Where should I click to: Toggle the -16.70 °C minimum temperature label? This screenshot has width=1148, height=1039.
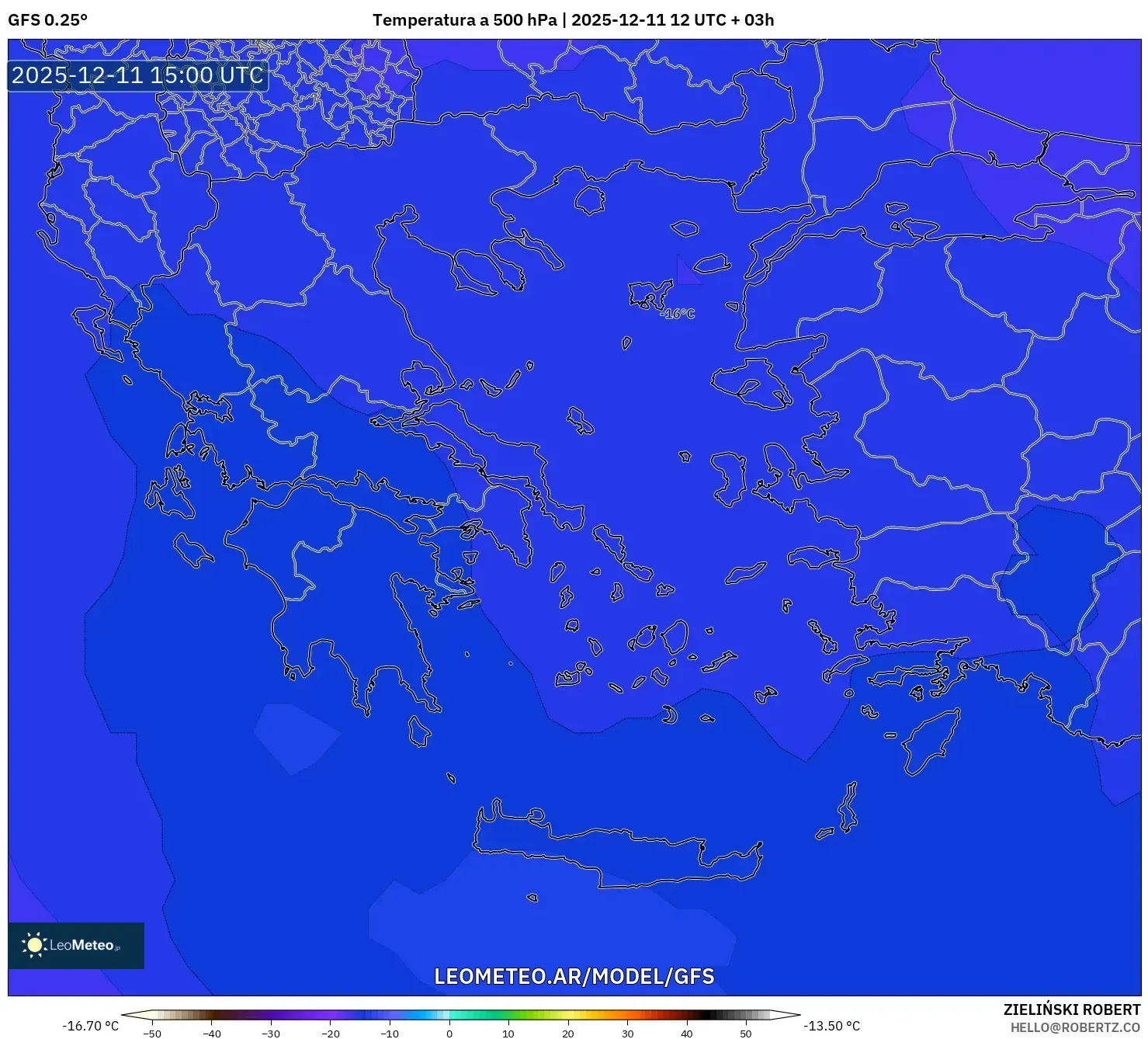(x=91, y=1026)
